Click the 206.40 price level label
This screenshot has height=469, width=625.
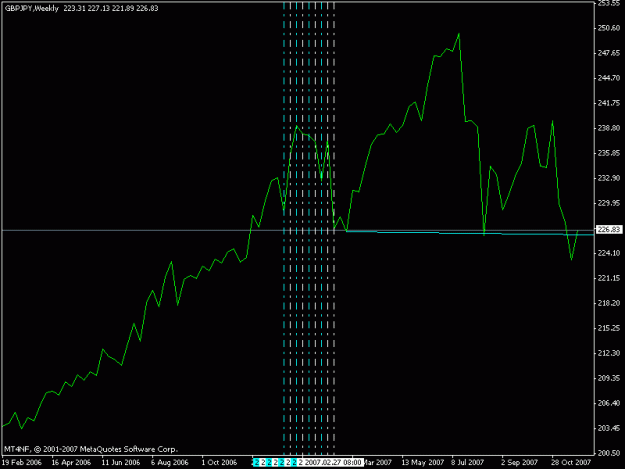609,403
